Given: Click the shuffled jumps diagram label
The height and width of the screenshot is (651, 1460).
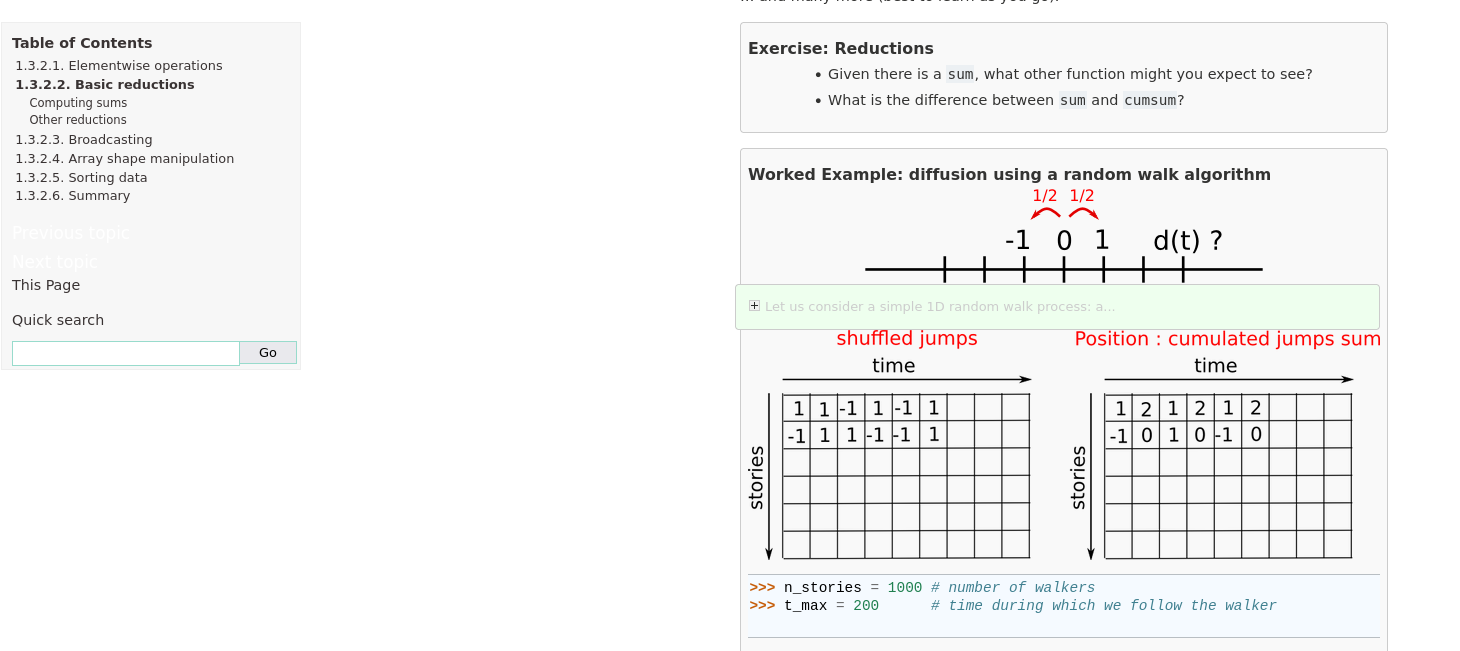Looking at the screenshot, I should point(907,338).
